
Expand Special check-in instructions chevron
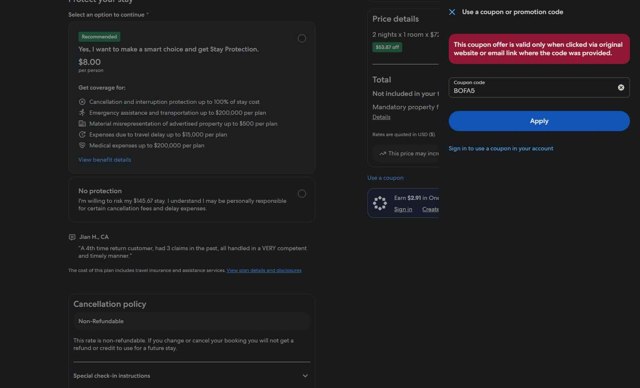(305, 376)
